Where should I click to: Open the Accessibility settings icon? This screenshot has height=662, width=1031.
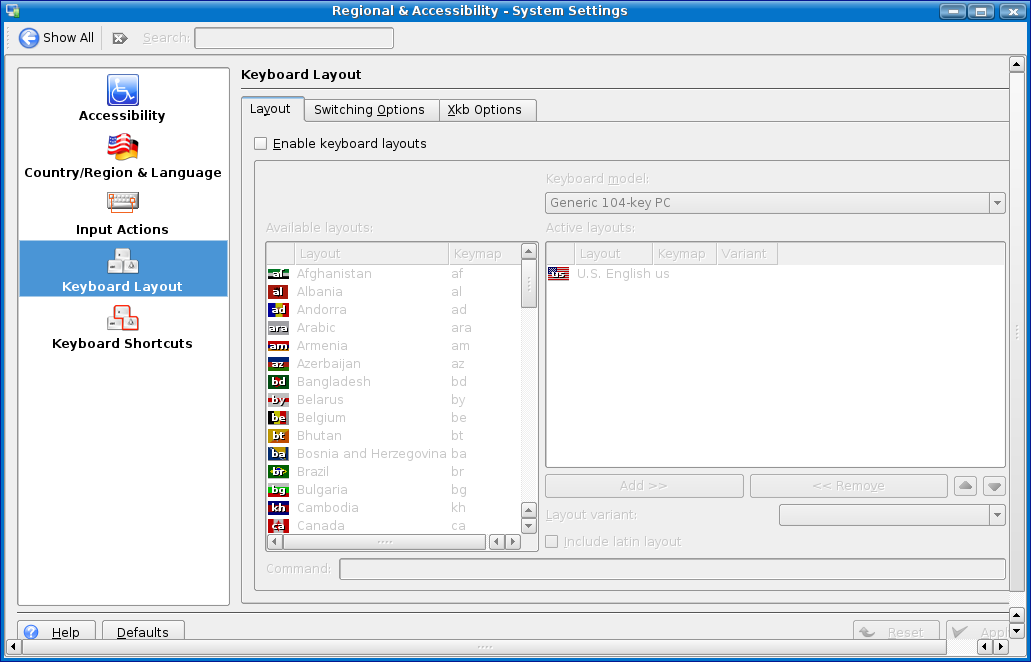[x=123, y=90]
